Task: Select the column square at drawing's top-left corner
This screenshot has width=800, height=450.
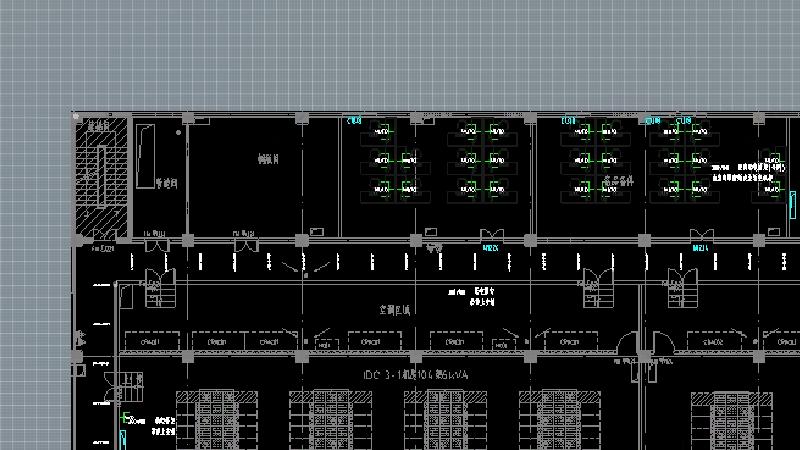Action: pos(76,117)
